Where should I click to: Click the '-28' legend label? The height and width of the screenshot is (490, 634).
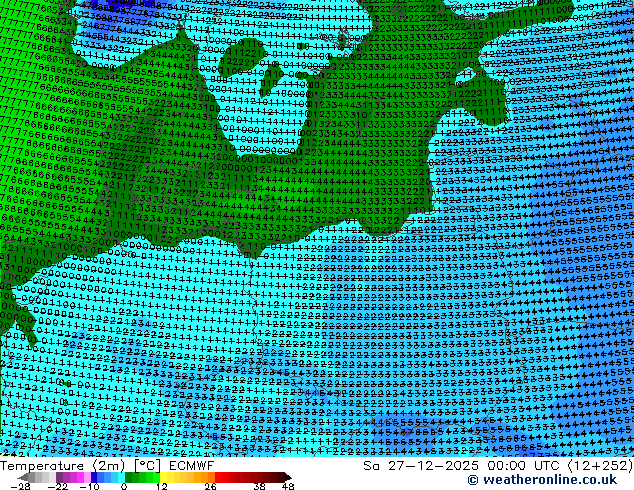[x=21, y=486]
